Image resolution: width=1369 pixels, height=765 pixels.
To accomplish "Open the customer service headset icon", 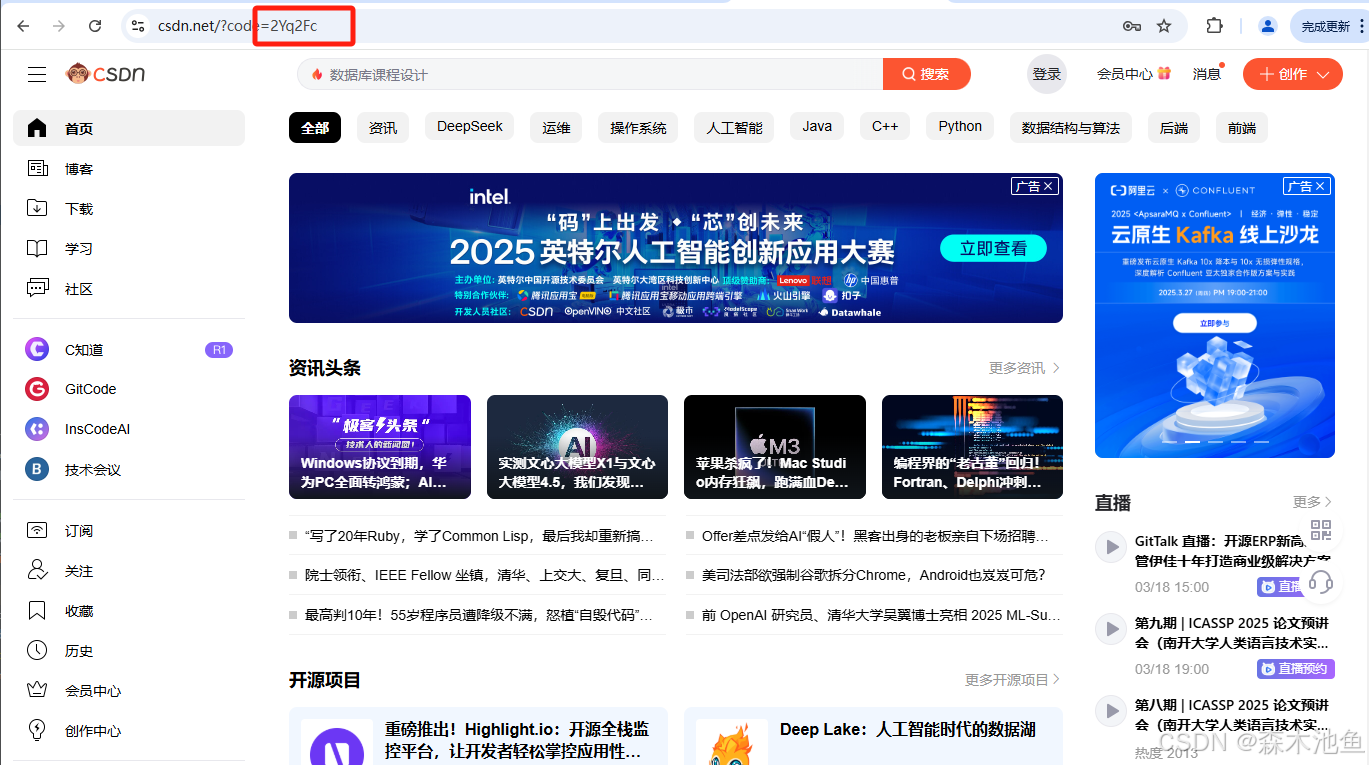I will coord(1320,582).
